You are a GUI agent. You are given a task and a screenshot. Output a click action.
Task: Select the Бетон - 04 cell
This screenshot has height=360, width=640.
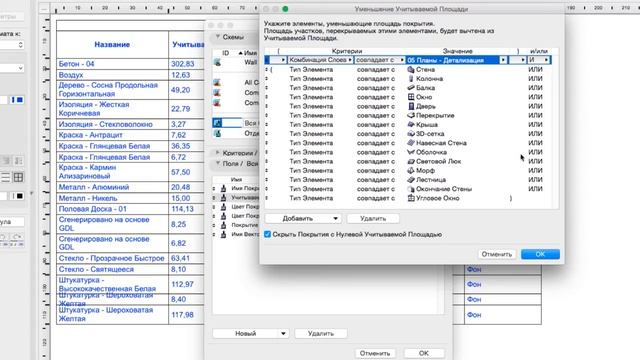click(x=112, y=64)
